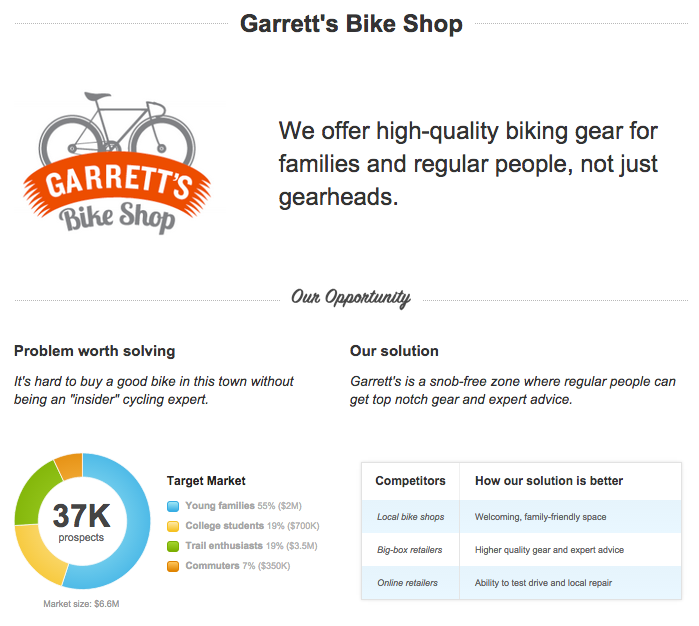Click the yellow College students legend swatch
This screenshot has height=626, width=699.
173,526
